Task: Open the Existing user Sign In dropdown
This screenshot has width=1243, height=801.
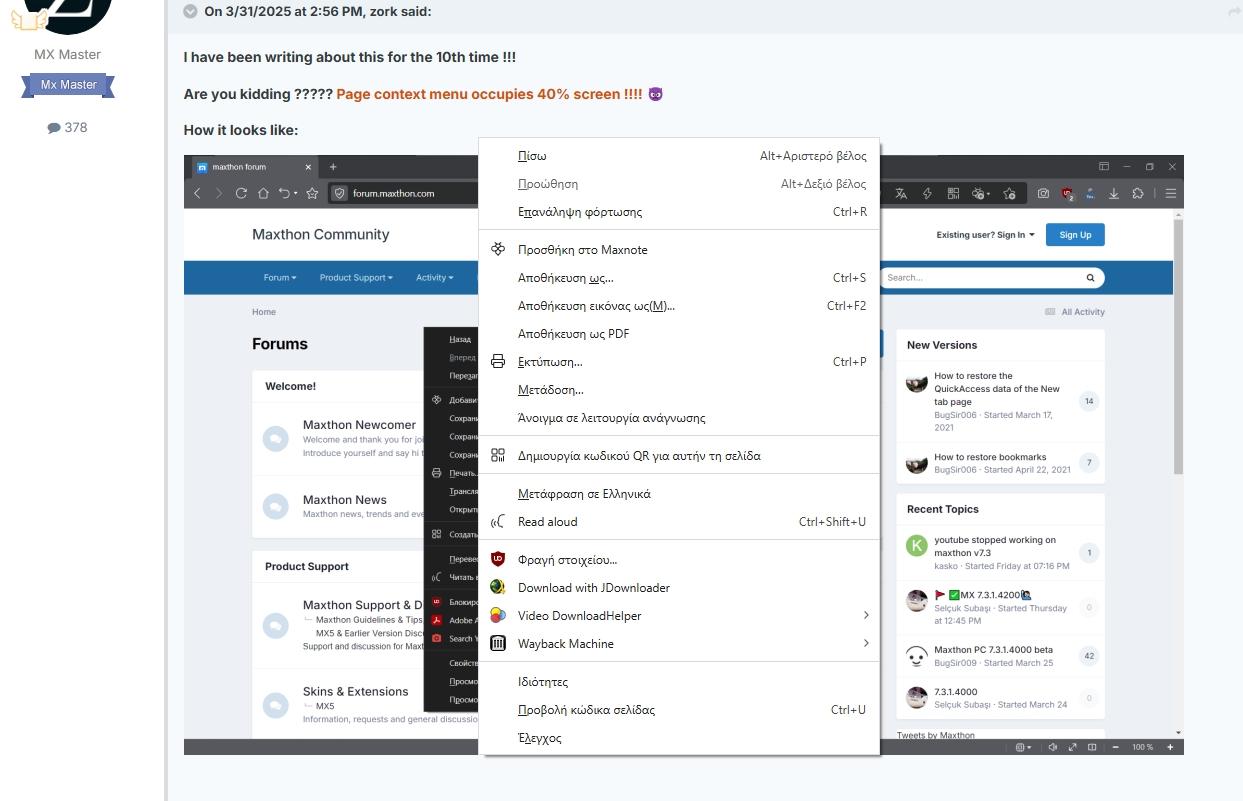Action: tap(985, 235)
